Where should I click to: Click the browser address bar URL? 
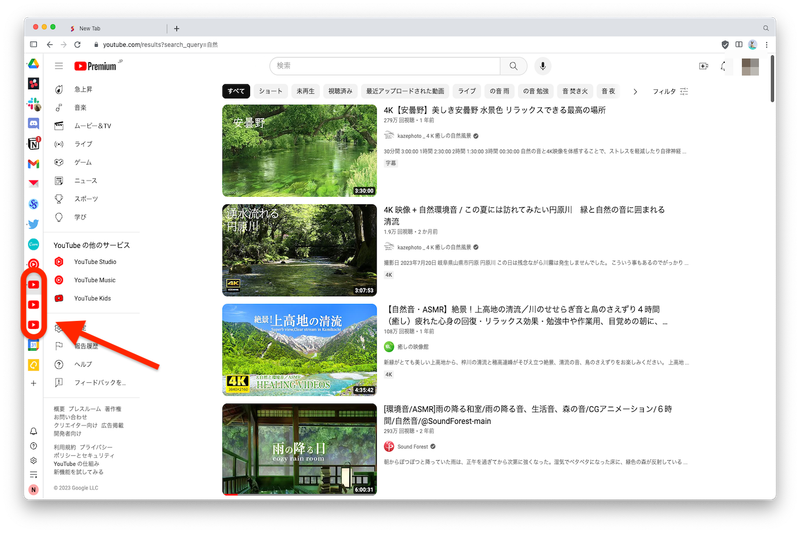[160, 44]
